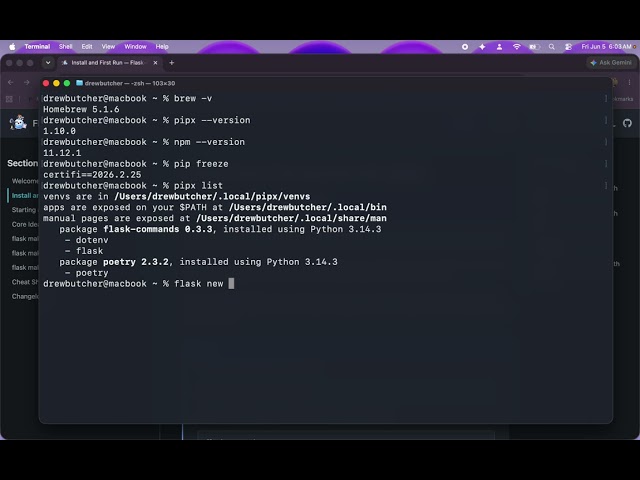This screenshot has height=480, width=640.
Task: Click the screen recording status icon in menu bar
Action: 465,47
